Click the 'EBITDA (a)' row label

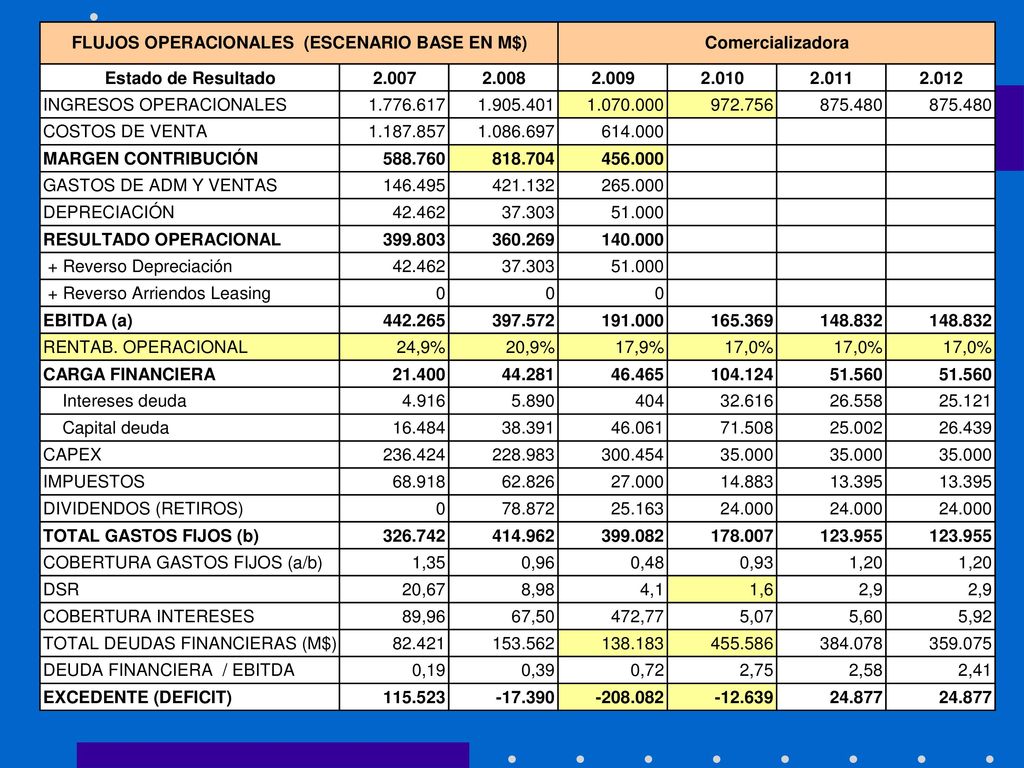[x=88, y=321]
